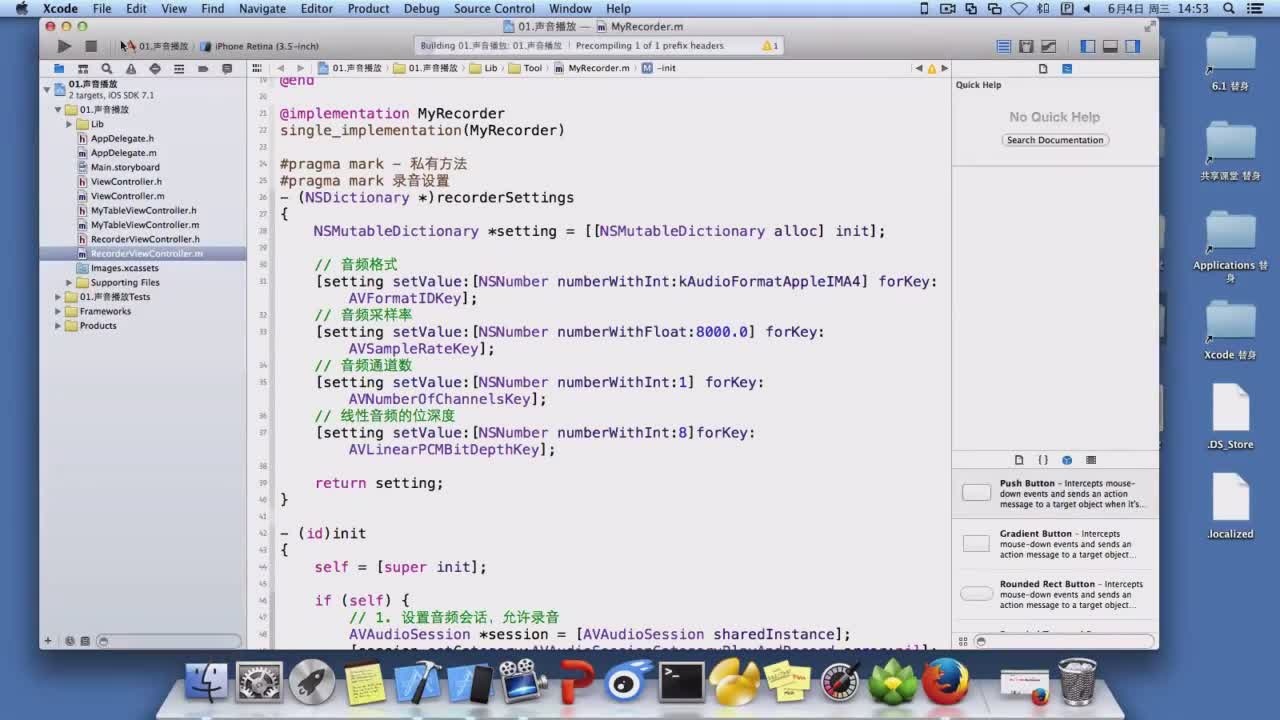Image resolution: width=1280 pixels, height=720 pixels.
Task: Open the Tool folder in jump bar
Action: (x=525, y=68)
